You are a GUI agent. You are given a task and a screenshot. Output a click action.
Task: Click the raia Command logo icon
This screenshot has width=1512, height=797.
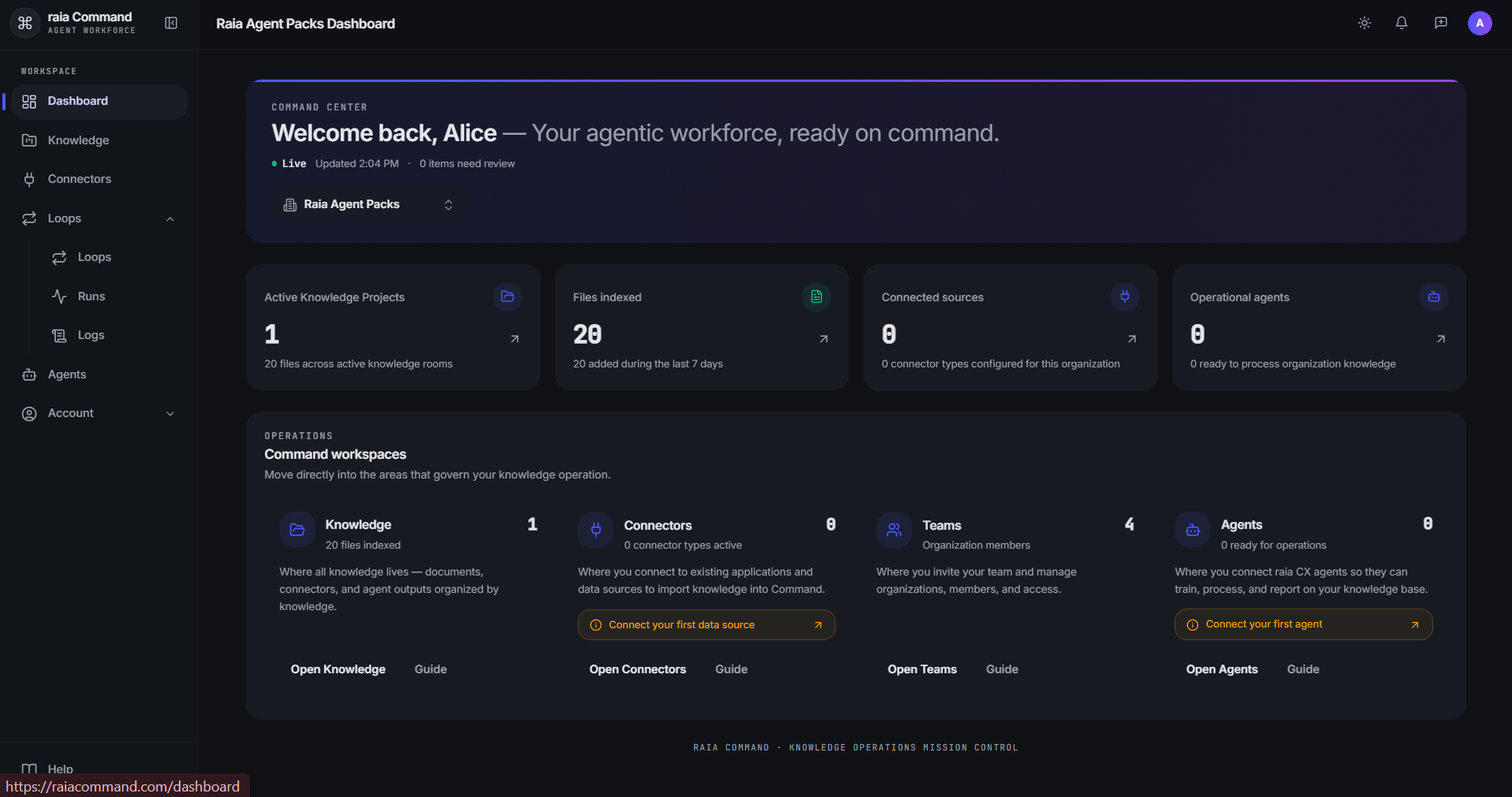(25, 23)
